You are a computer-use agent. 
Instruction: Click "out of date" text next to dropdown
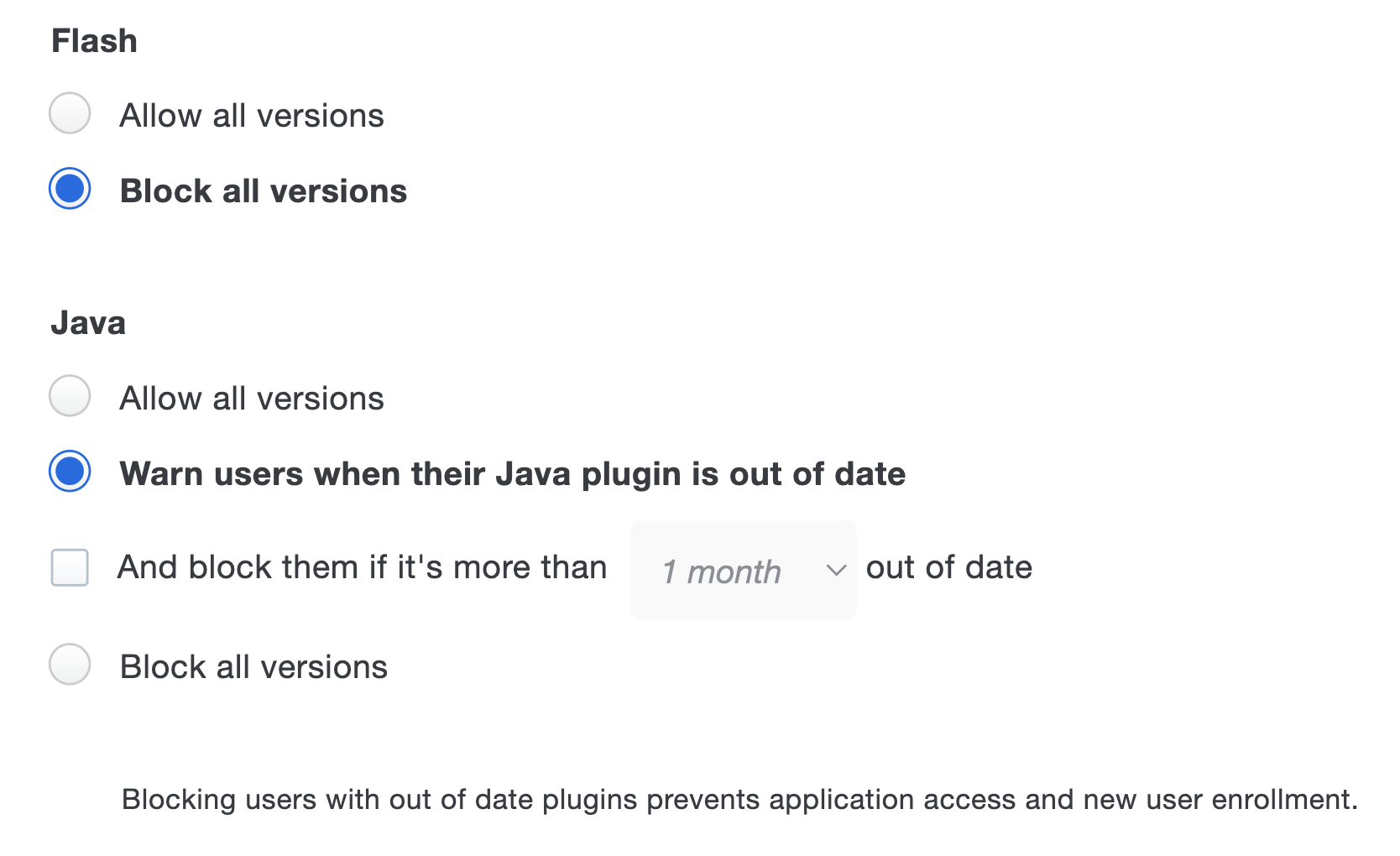(x=948, y=567)
